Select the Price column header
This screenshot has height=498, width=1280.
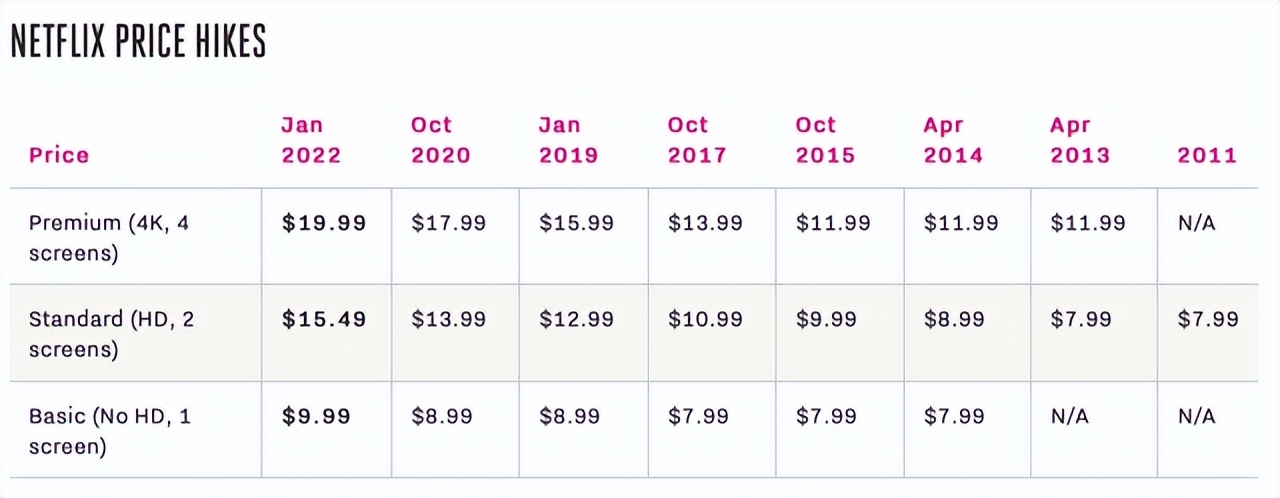tap(59, 155)
